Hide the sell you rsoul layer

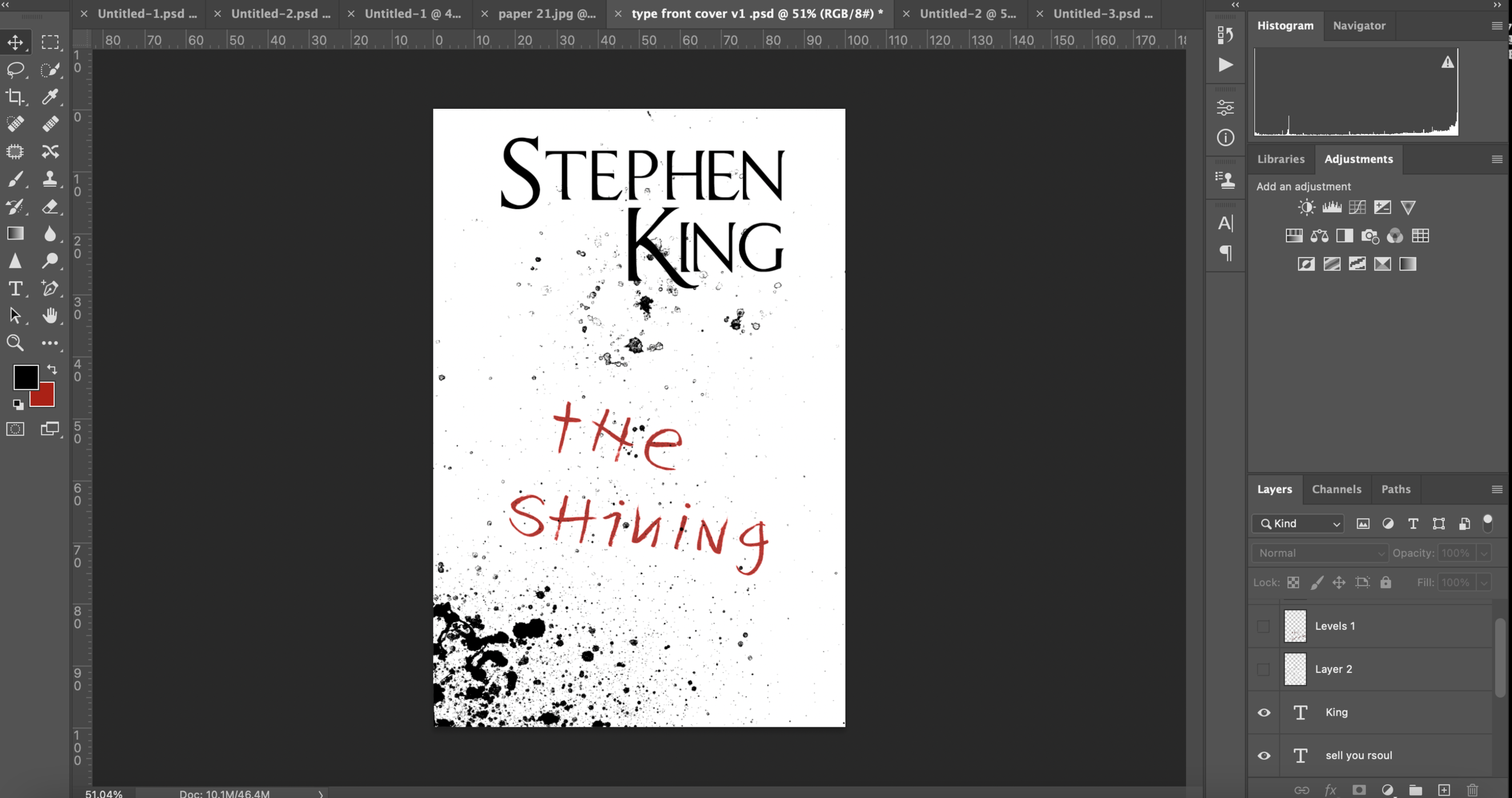tap(1264, 756)
